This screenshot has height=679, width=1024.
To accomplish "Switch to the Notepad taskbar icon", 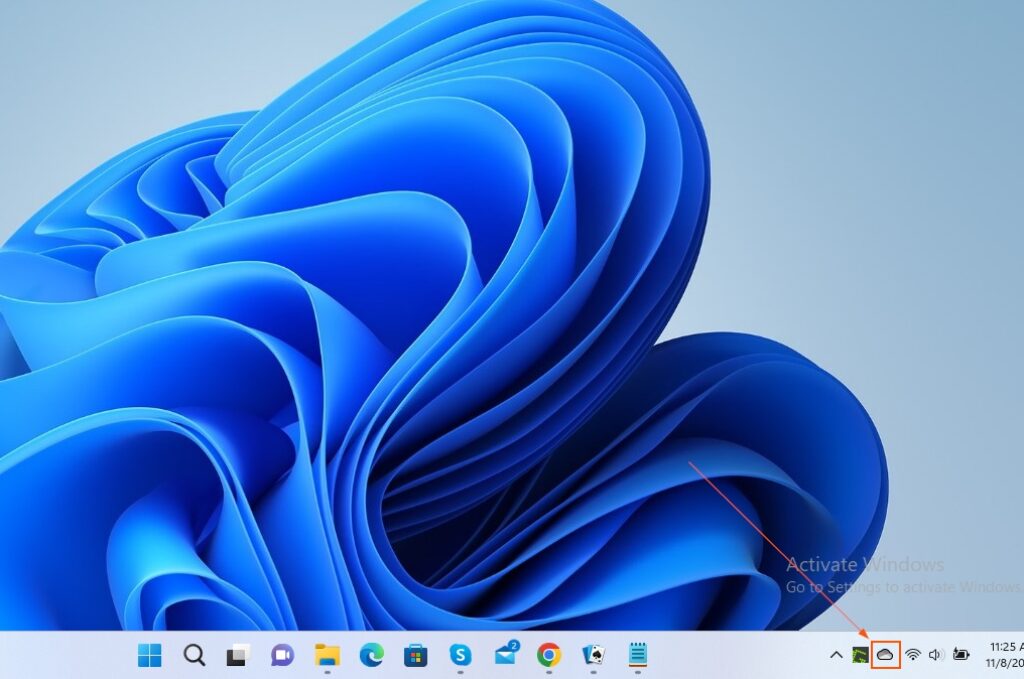I will tap(638, 655).
